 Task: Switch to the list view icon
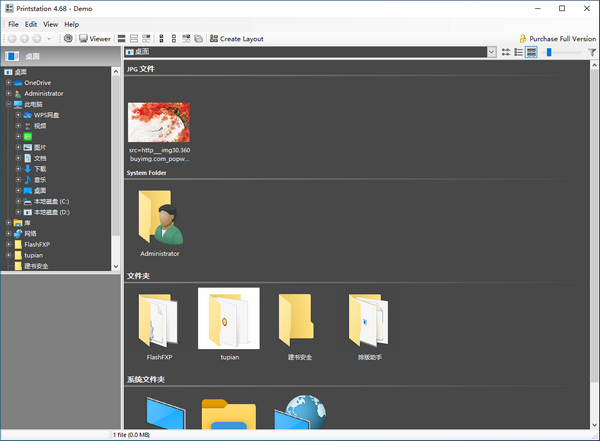(x=519, y=52)
